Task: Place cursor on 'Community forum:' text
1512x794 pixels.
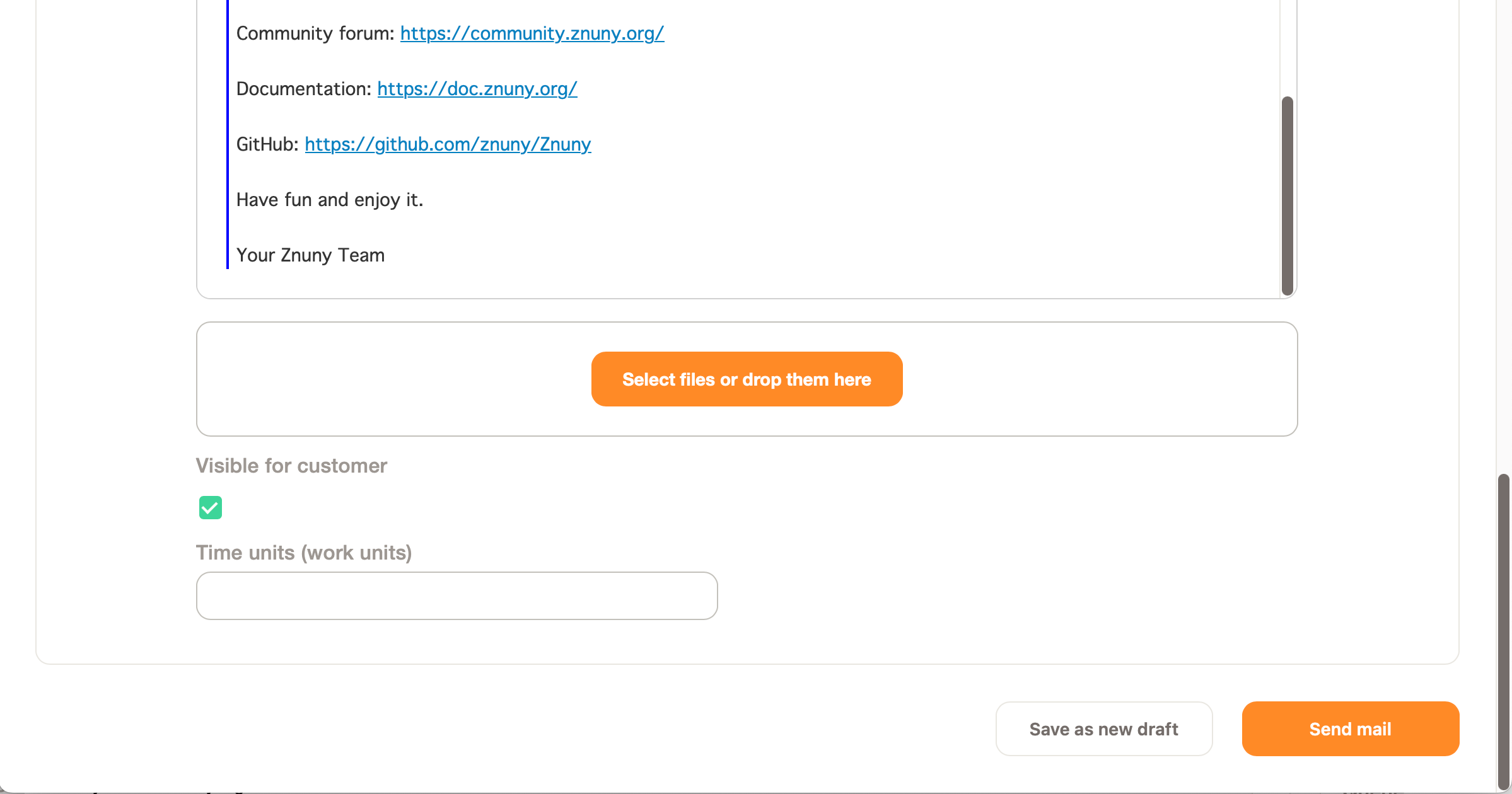Action: 315,33
